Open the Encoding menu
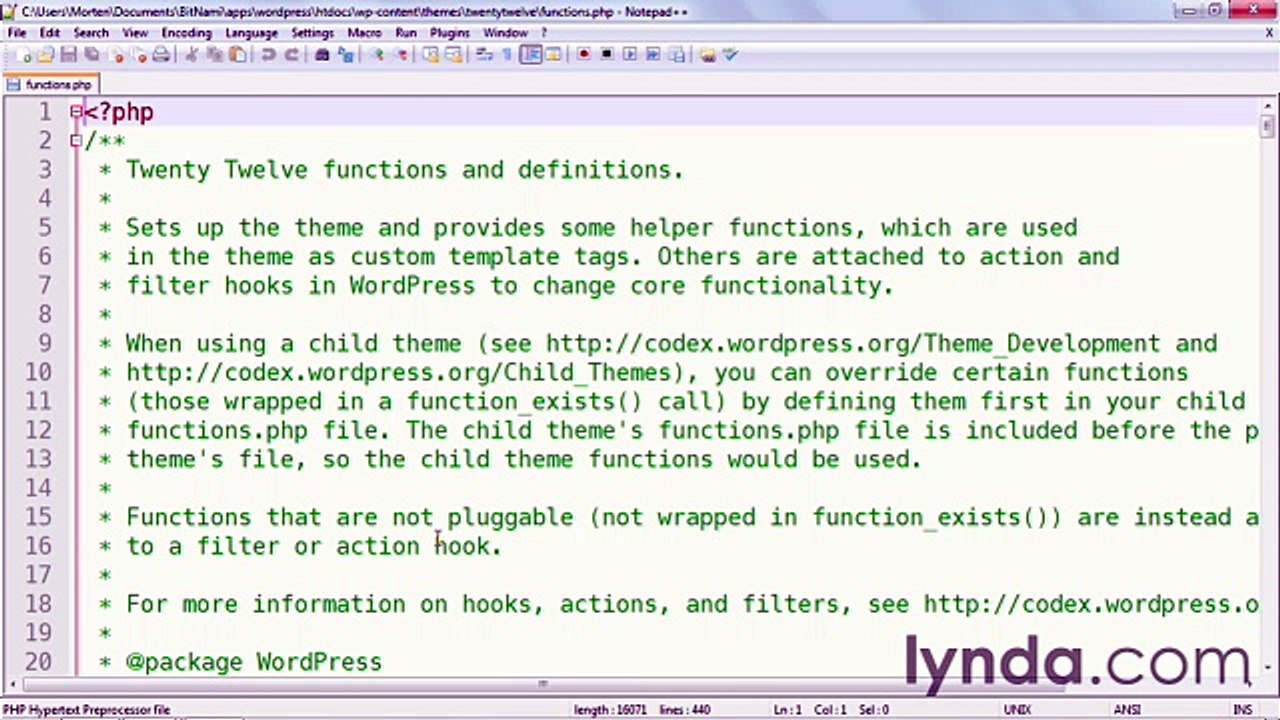The height and width of the screenshot is (720, 1280). click(187, 33)
